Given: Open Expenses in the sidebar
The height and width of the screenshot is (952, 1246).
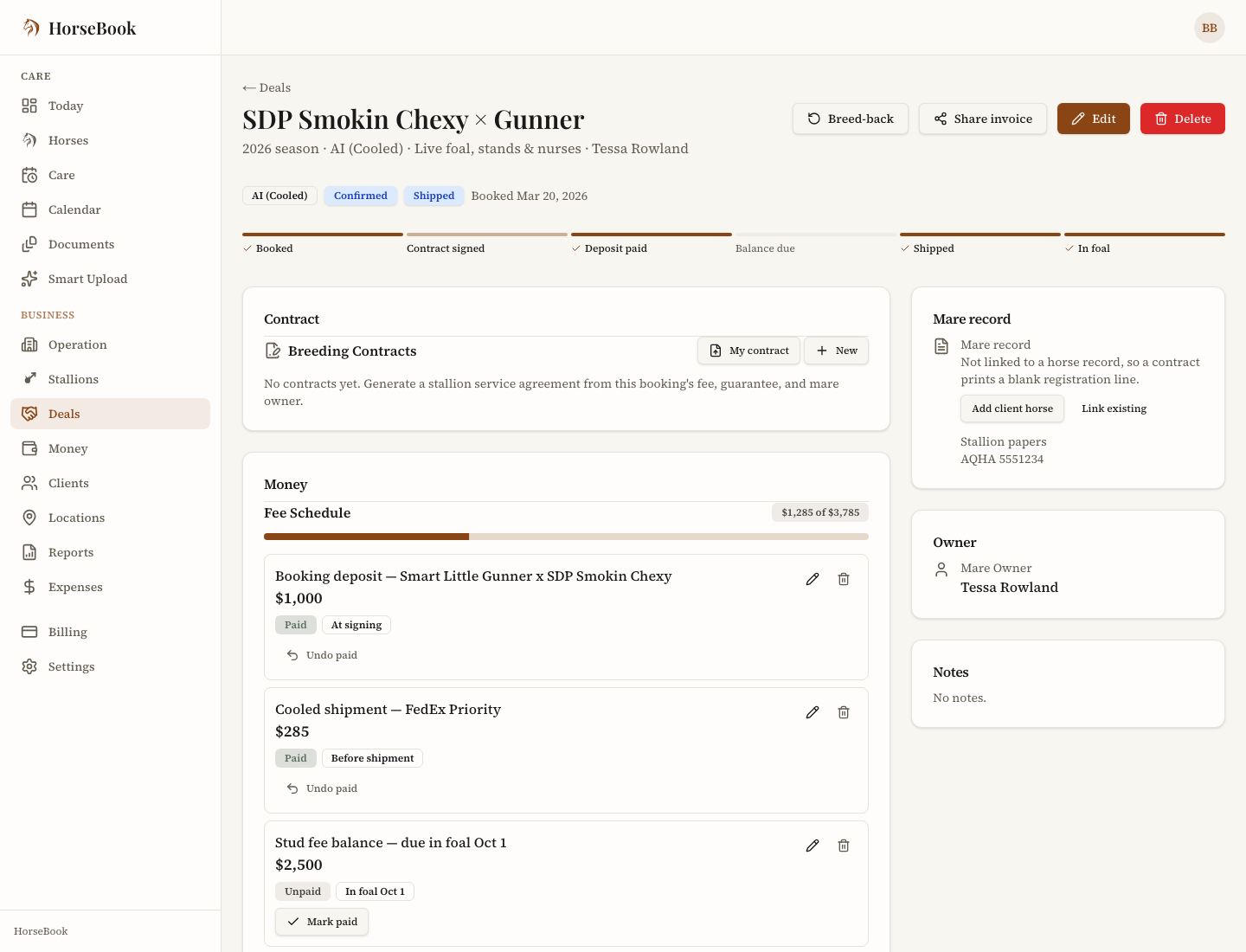Looking at the screenshot, I should click(110, 587).
